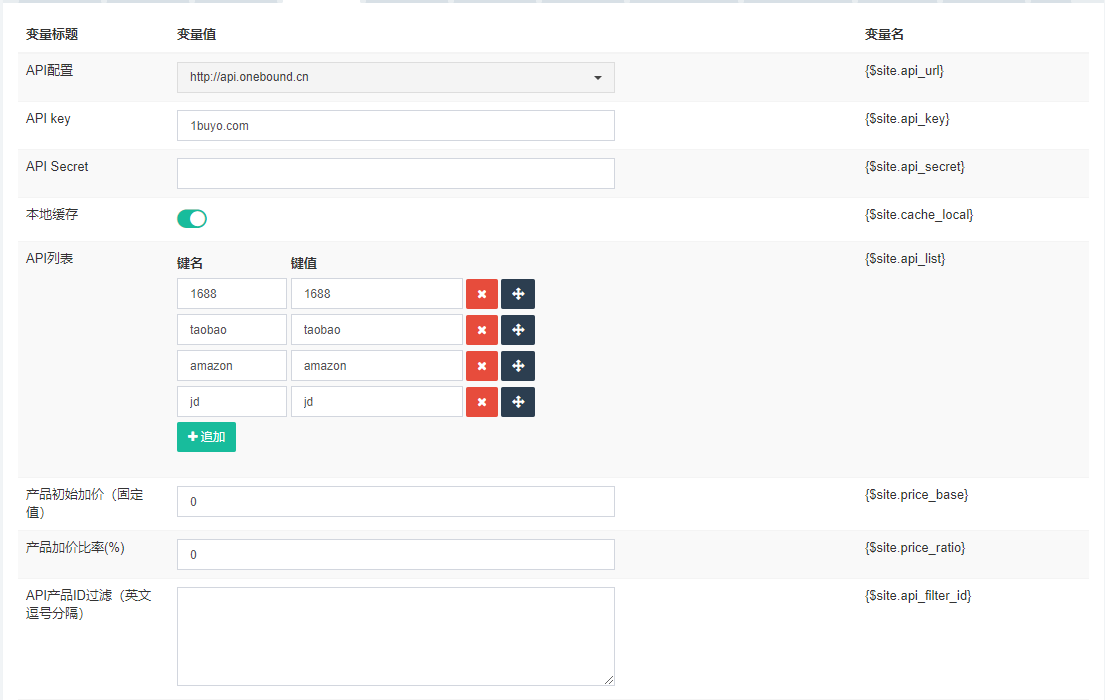Click the {$site.api_list} variable name
Viewport: 1105px width, 700px height.
pos(905,259)
